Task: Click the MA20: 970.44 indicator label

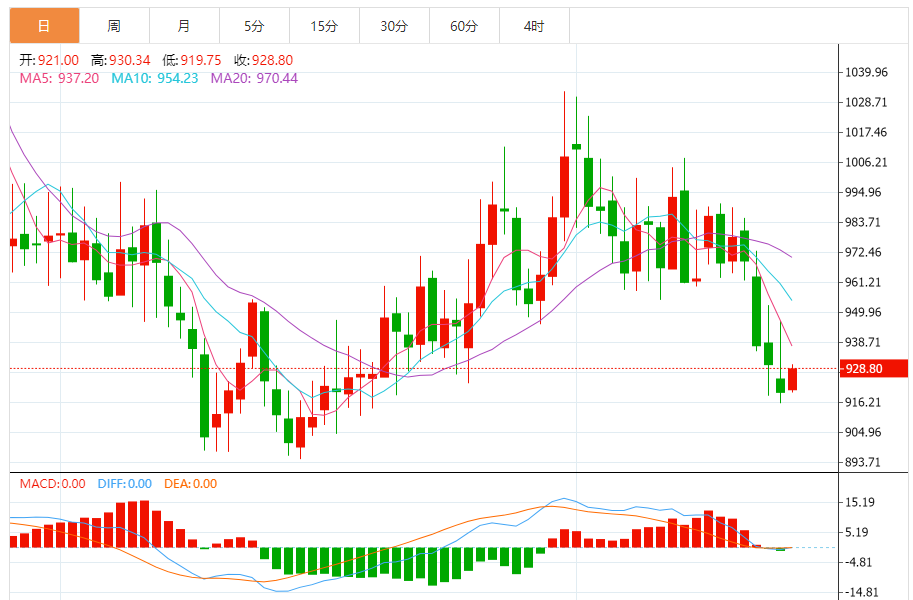Action: 254,78
